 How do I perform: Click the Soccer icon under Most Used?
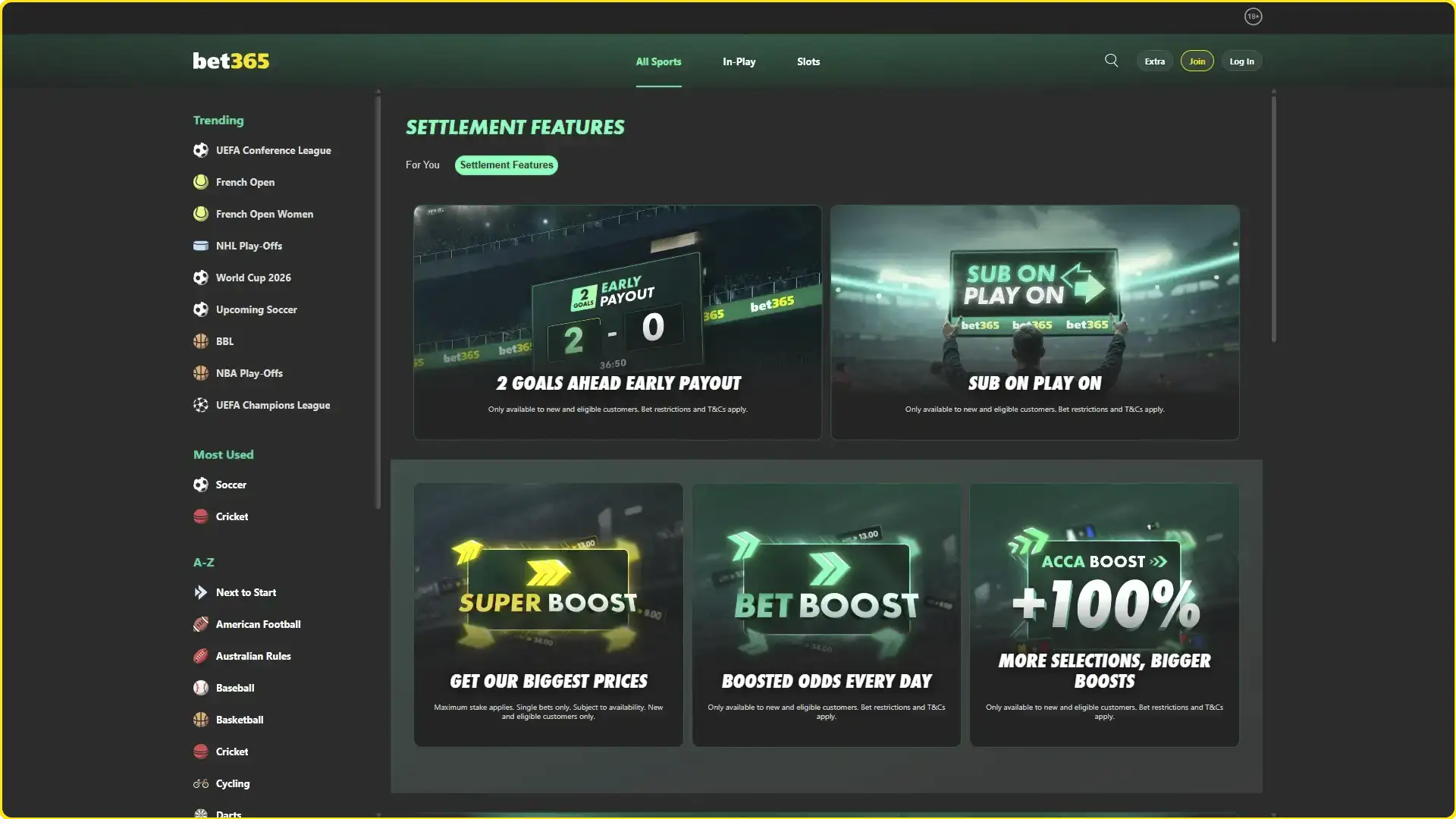click(201, 485)
